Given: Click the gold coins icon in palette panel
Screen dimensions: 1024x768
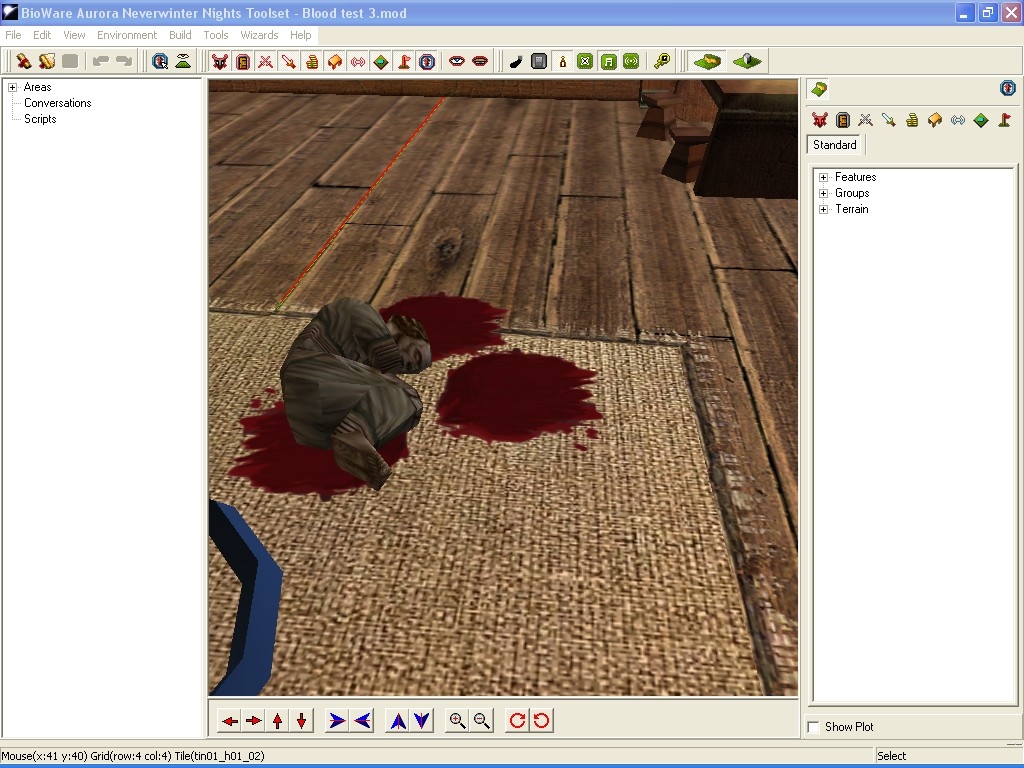Looking at the screenshot, I should pyautogui.click(x=912, y=120).
